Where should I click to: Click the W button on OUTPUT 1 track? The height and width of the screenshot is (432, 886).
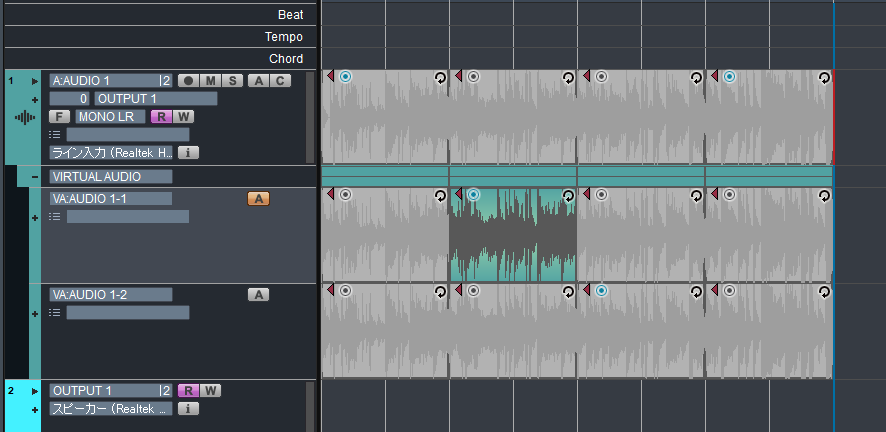pyautogui.click(x=211, y=391)
